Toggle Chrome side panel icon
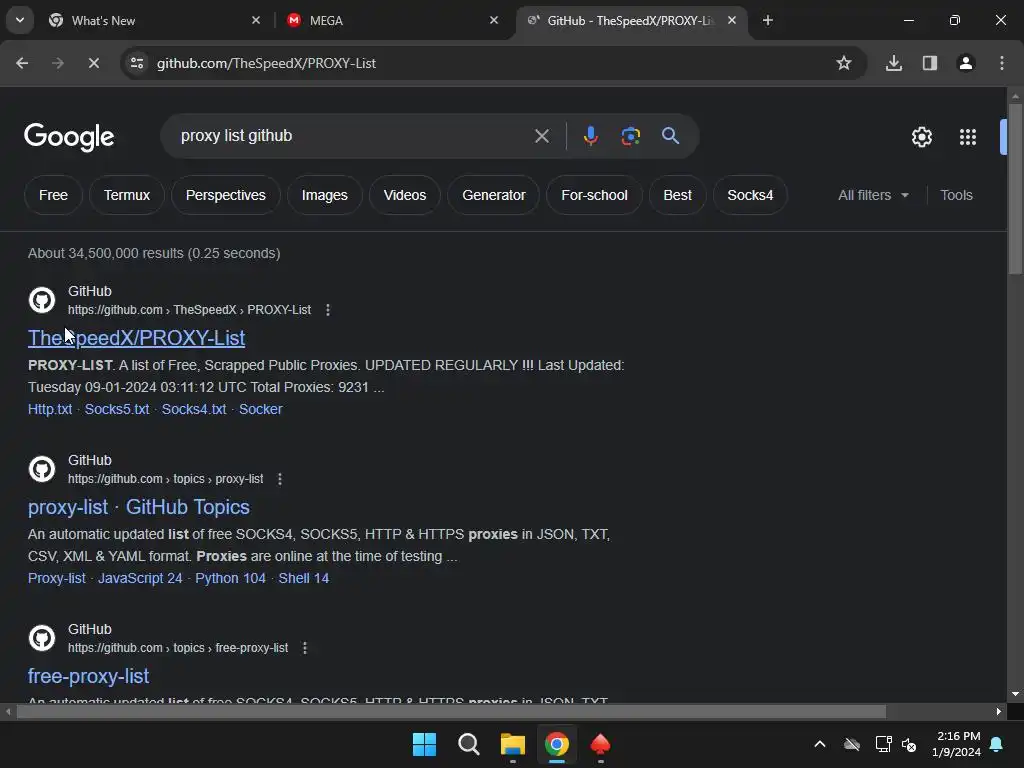This screenshot has height=768, width=1024. pyautogui.click(x=930, y=63)
